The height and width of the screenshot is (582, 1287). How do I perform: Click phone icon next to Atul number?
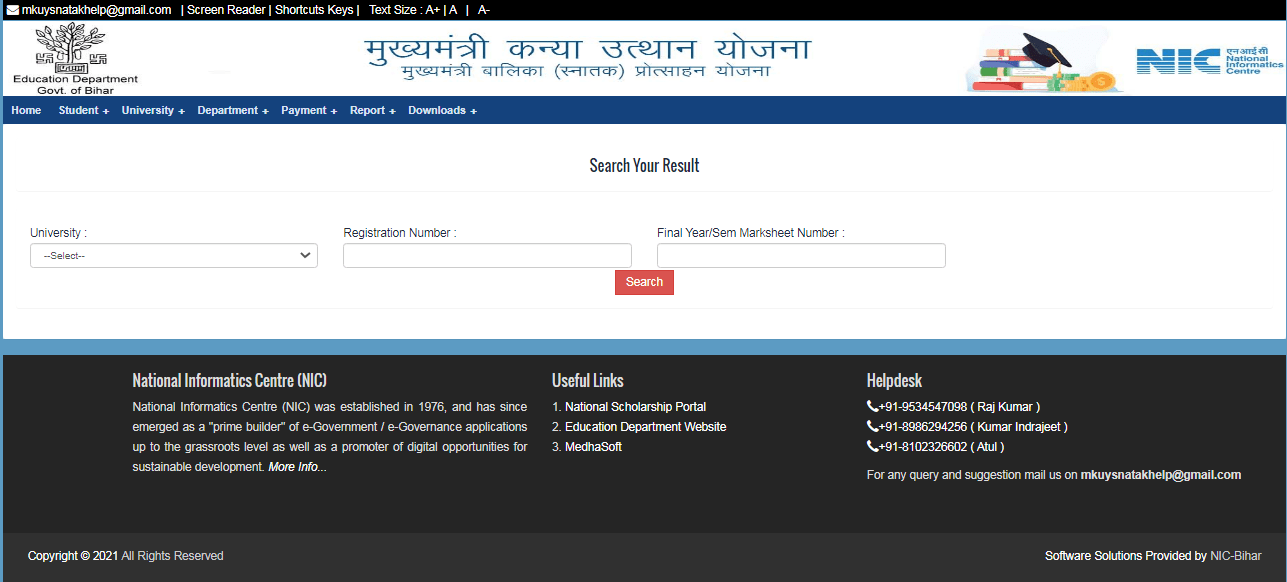(x=872, y=447)
